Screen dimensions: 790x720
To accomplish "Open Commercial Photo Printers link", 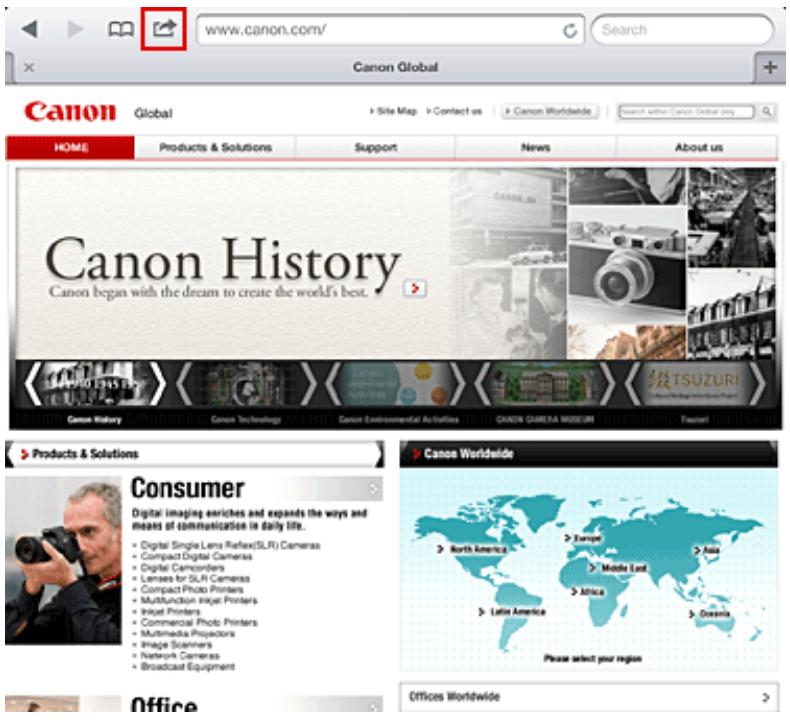I will [x=199, y=623].
